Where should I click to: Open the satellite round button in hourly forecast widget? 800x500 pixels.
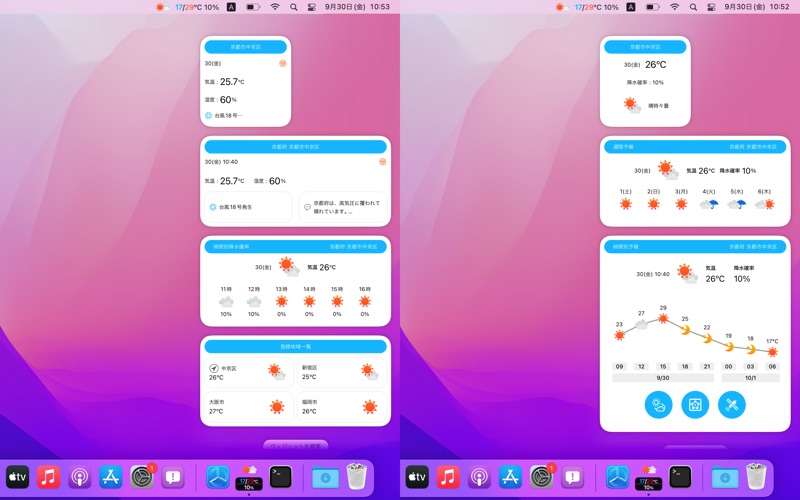pos(732,405)
